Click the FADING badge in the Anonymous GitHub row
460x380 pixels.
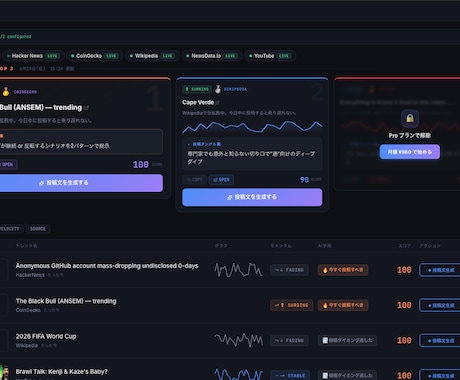tap(289, 270)
